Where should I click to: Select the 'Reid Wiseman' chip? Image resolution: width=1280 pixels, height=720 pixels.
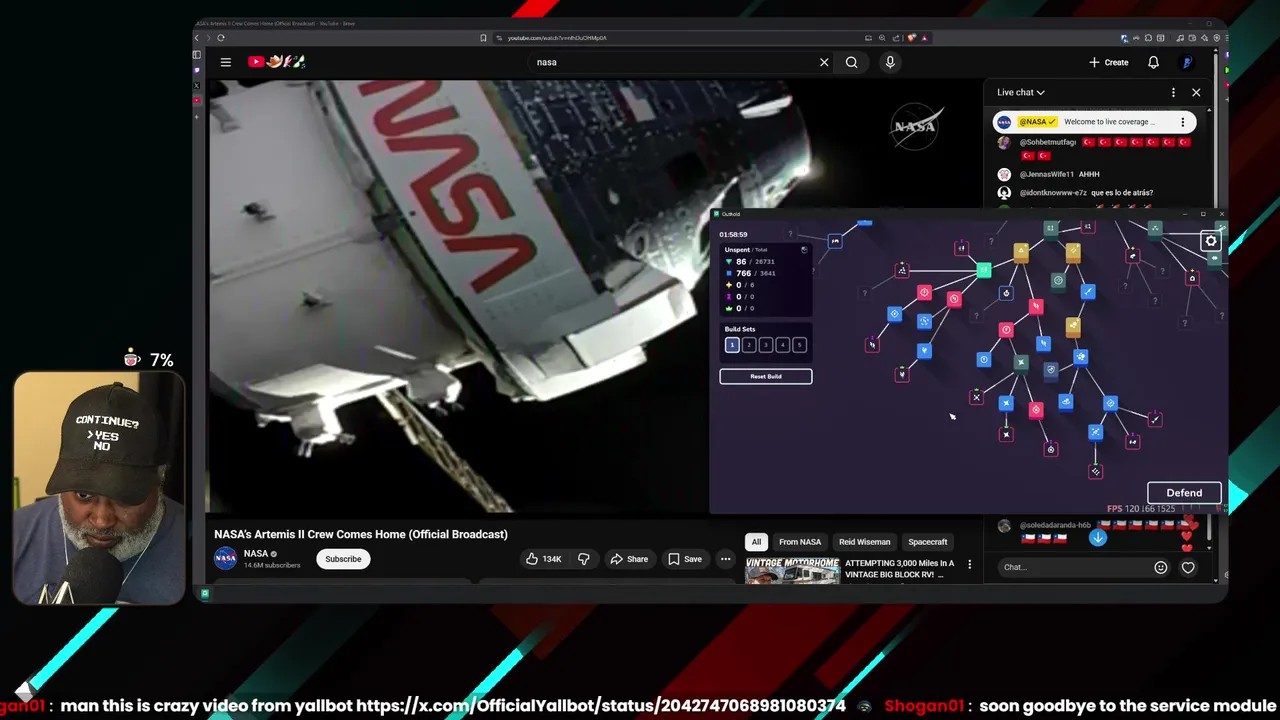[x=864, y=542]
